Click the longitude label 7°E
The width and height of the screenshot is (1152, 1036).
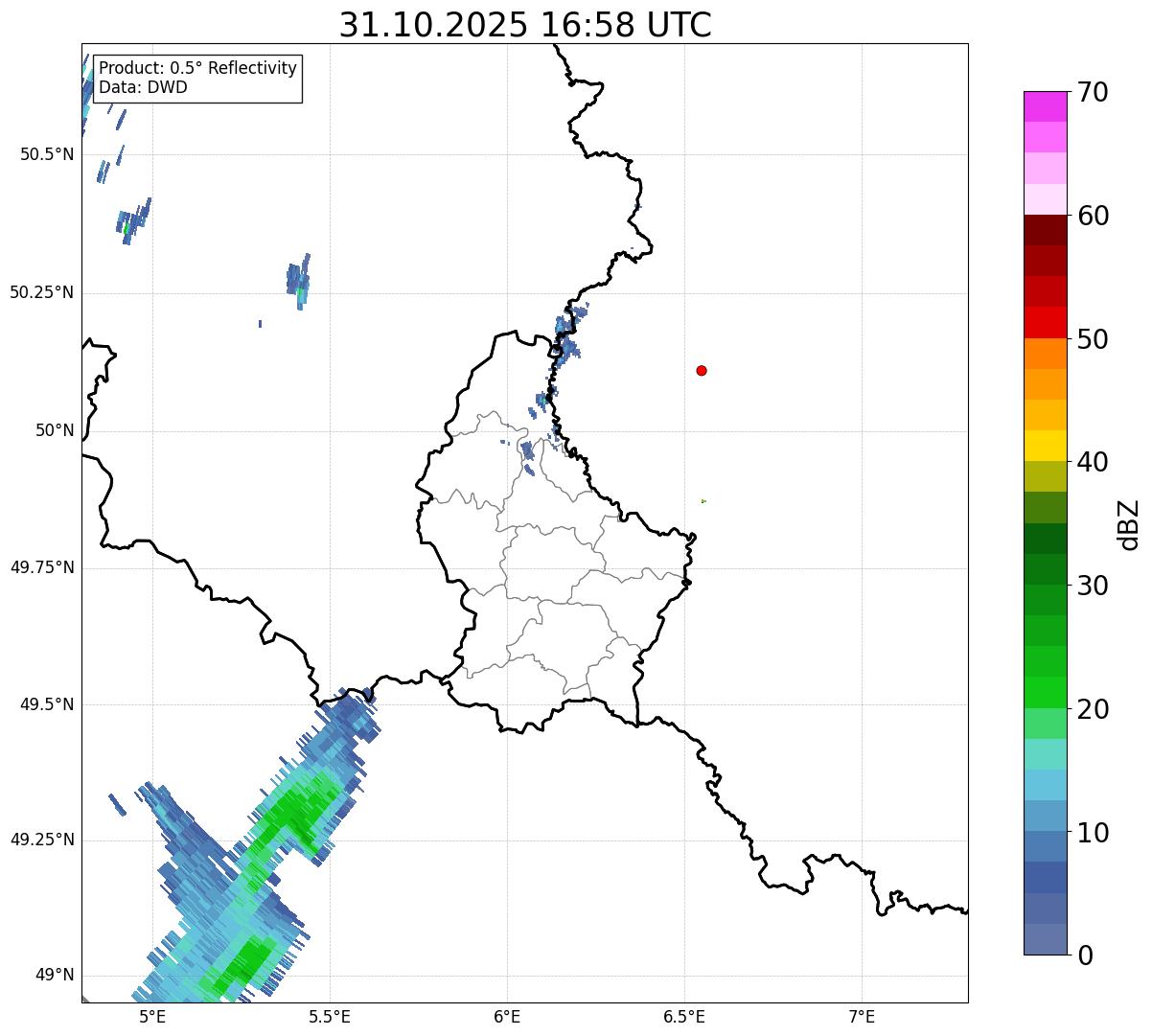(862, 1016)
